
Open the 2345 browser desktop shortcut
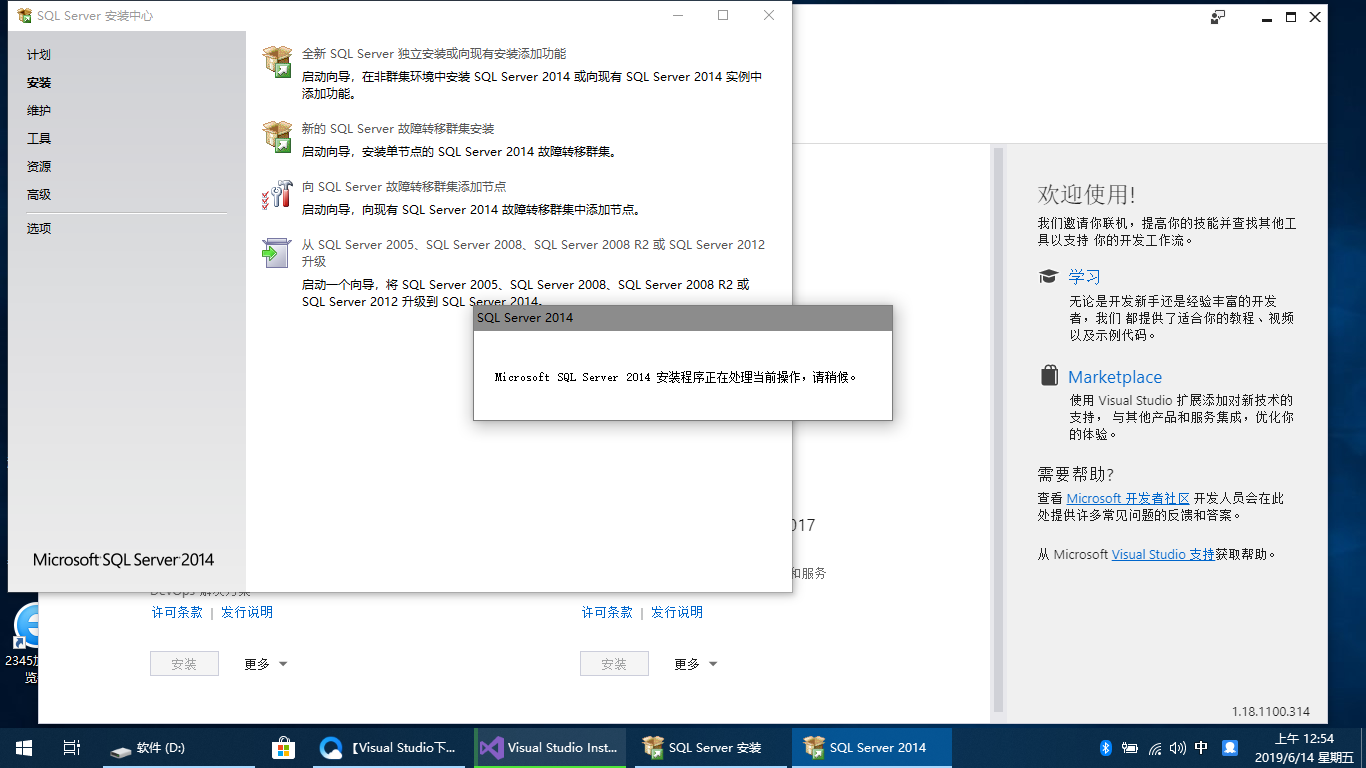25,645
